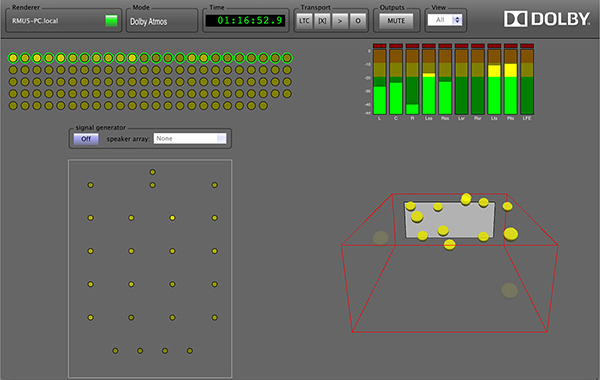This screenshot has height=380, width=600.
Task: Start playback with the > transport button
Action: (340, 21)
